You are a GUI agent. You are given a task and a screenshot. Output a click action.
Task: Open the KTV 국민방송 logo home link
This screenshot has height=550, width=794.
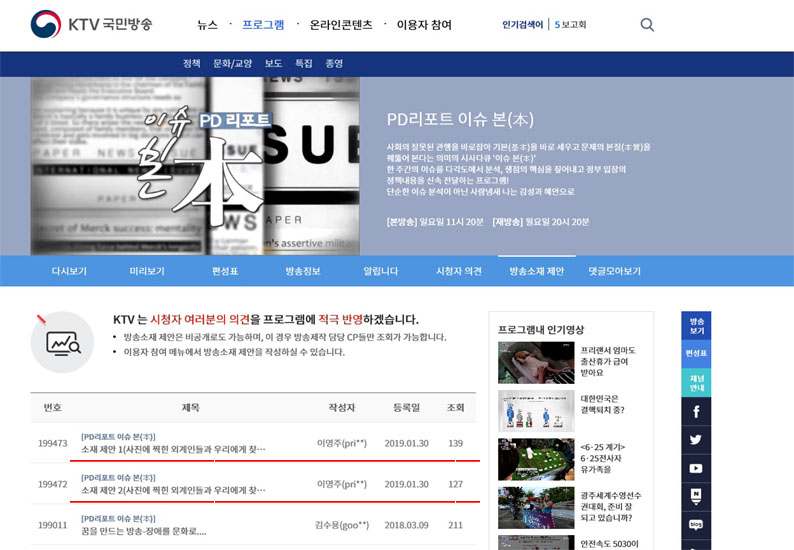point(91,25)
